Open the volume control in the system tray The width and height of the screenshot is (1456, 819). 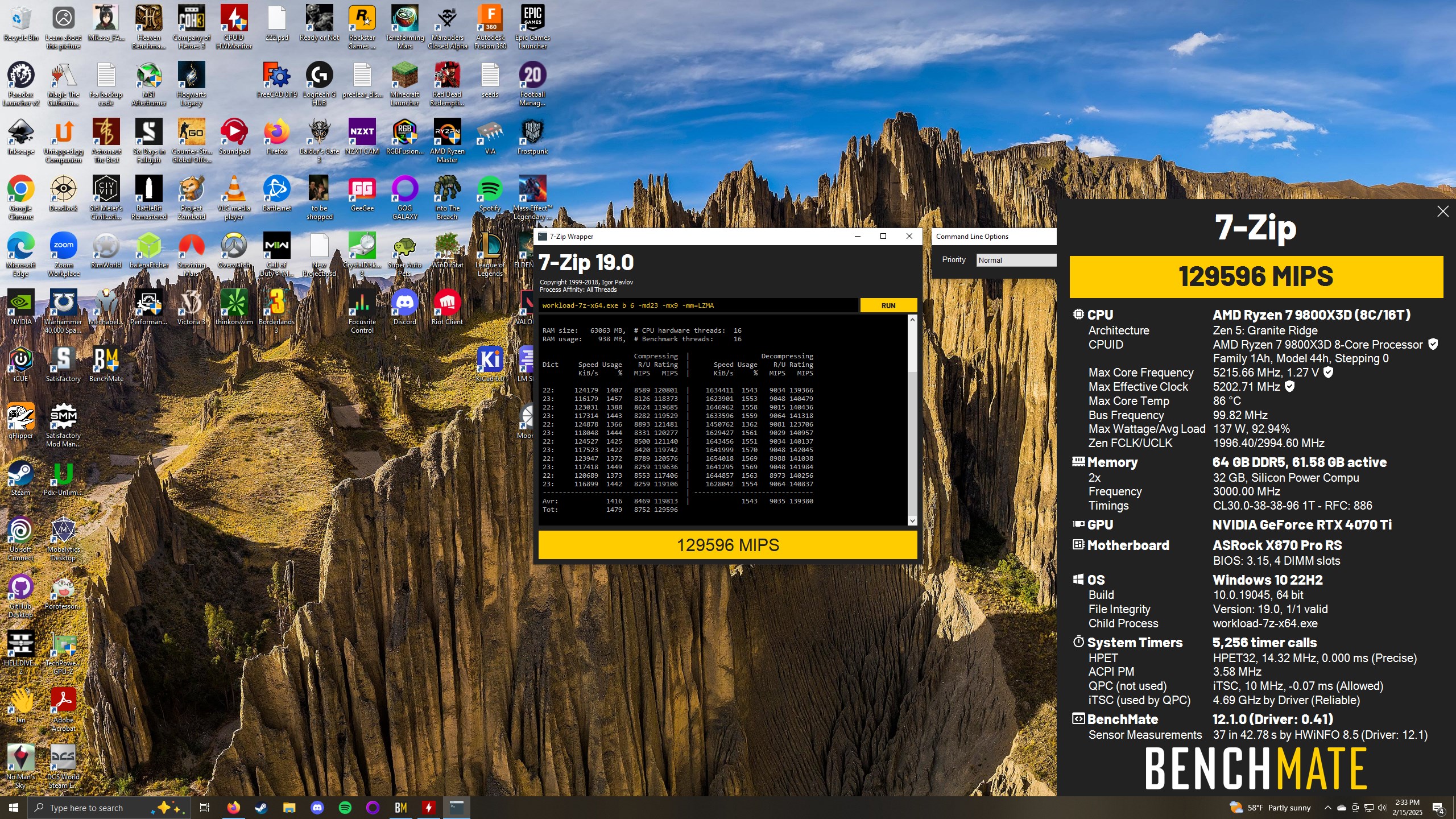click(x=1382, y=808)
